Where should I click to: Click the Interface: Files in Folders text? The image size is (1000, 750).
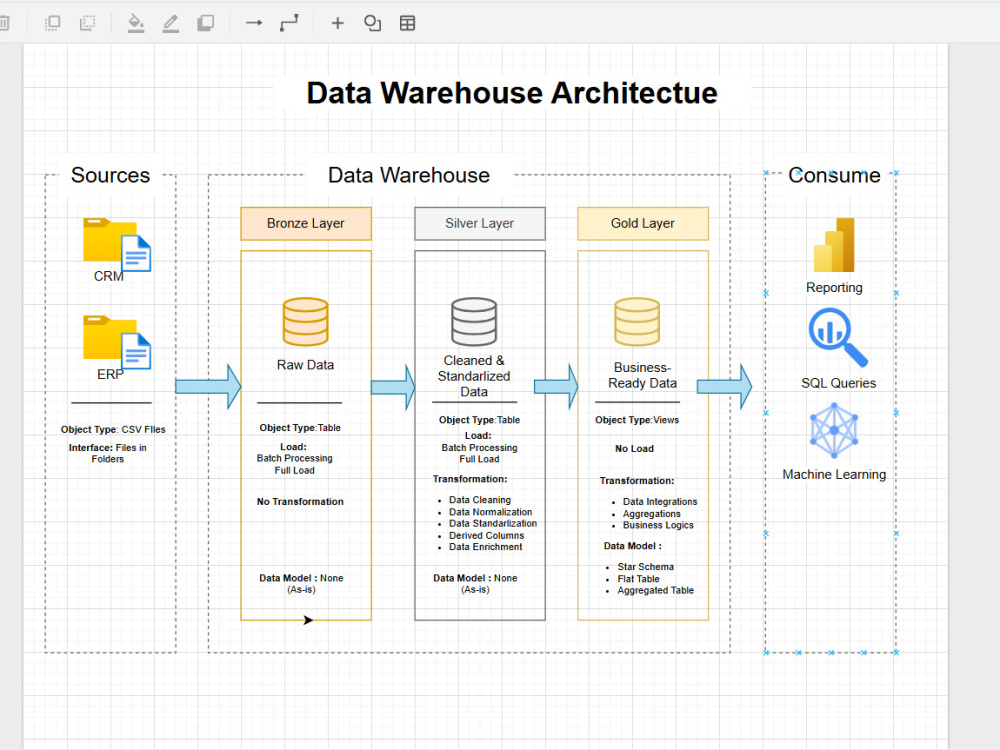pos(108,453)
